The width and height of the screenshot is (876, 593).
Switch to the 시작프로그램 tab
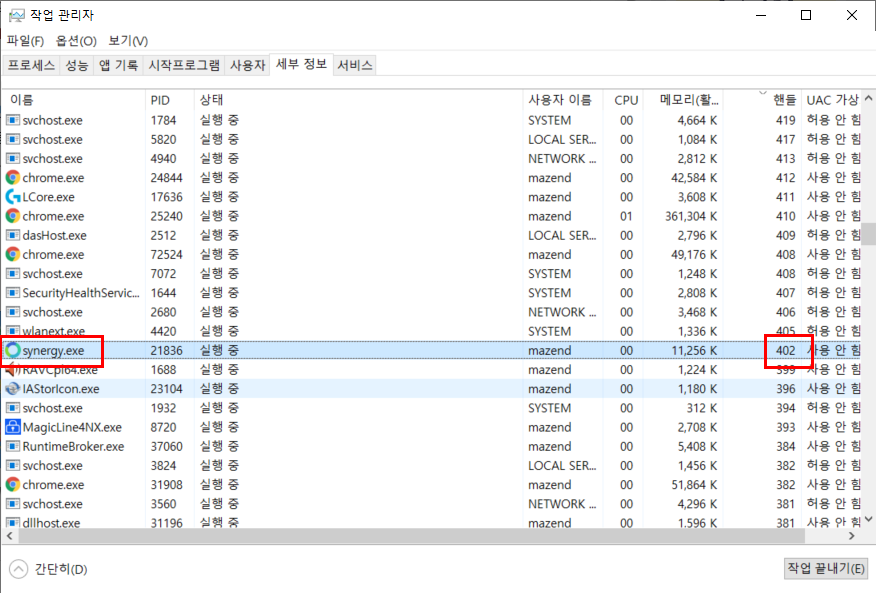184,65
